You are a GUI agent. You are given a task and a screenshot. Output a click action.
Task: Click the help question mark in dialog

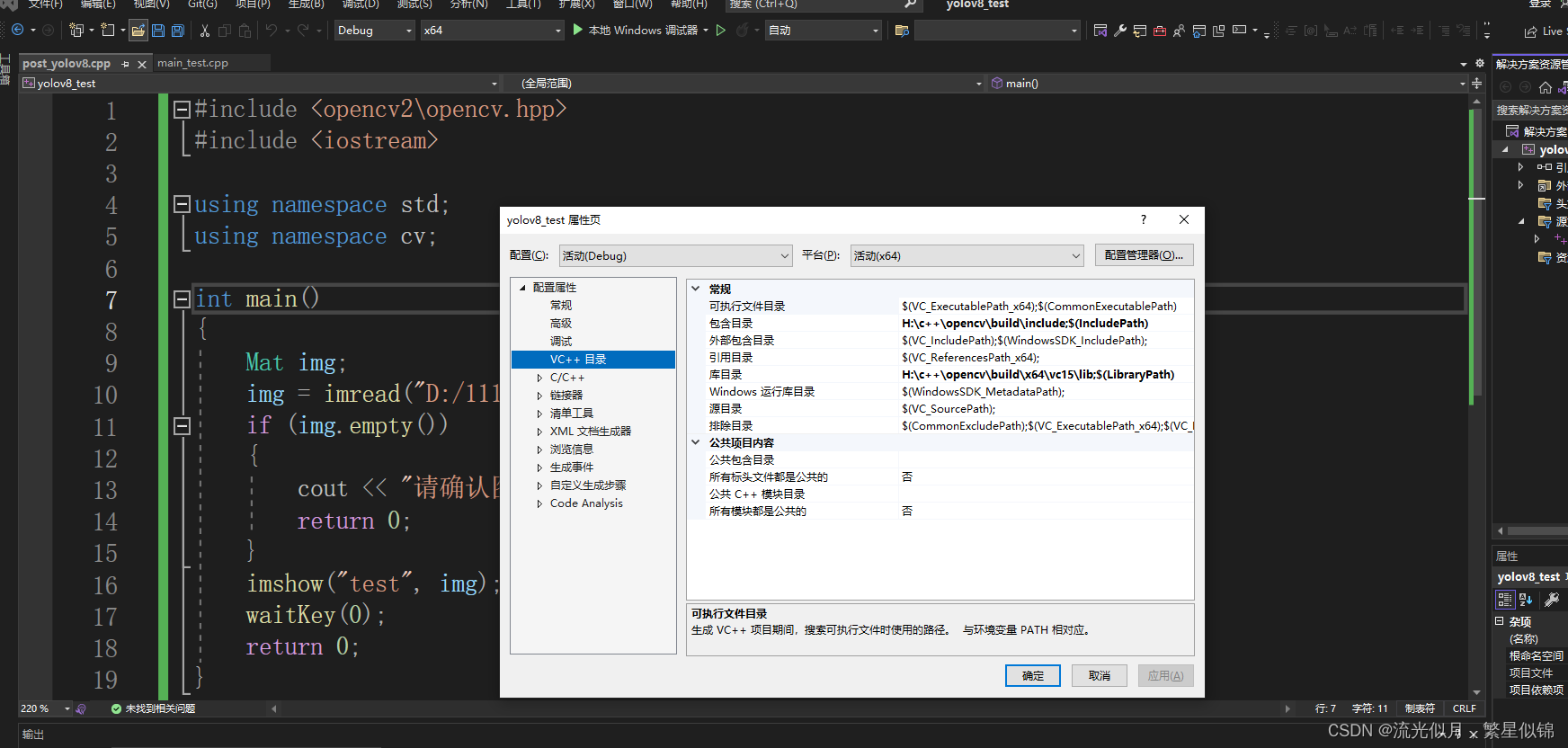point(1144,219)
